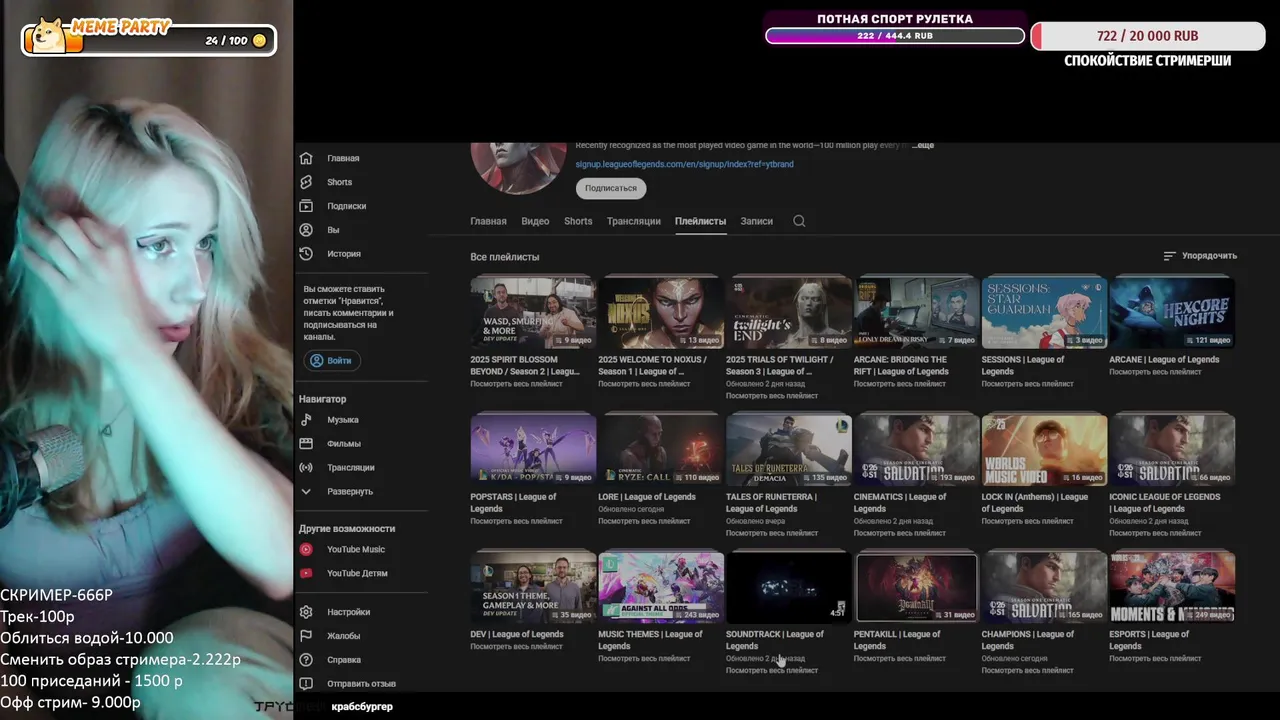Open the Настройки gear icon
The height and width of the screenshot is (720, 1280).
click(x=306, y=612)
